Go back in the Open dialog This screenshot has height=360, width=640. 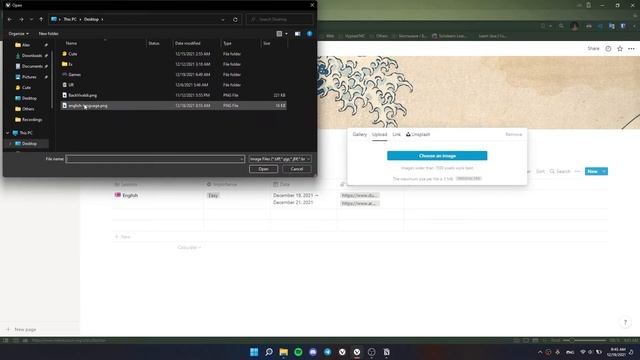tap(10, 19)
